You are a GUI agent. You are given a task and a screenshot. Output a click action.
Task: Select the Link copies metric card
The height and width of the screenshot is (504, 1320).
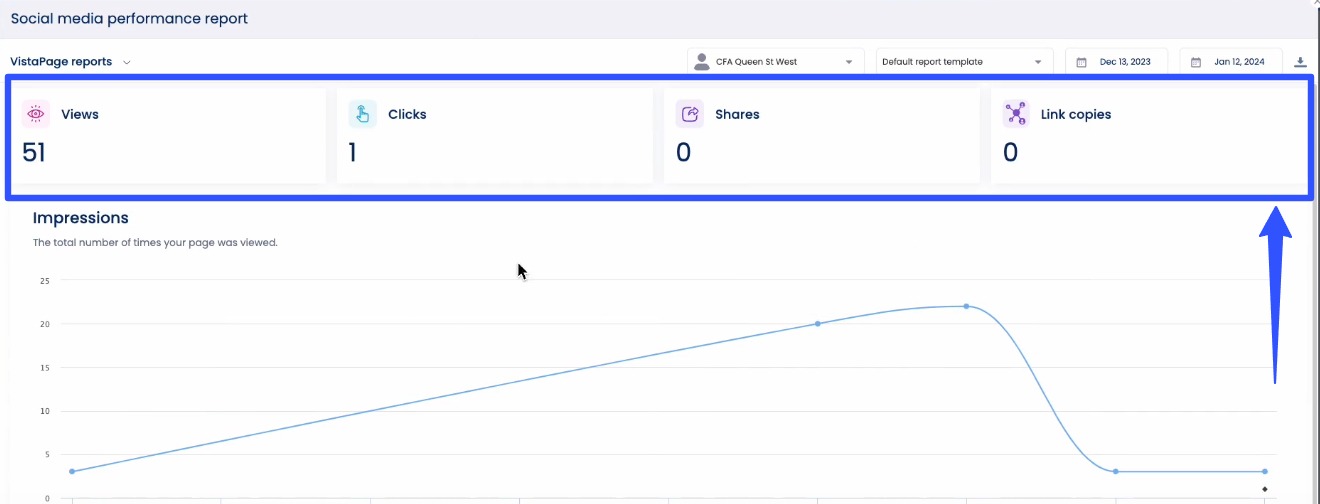(x=1148, y=135)
